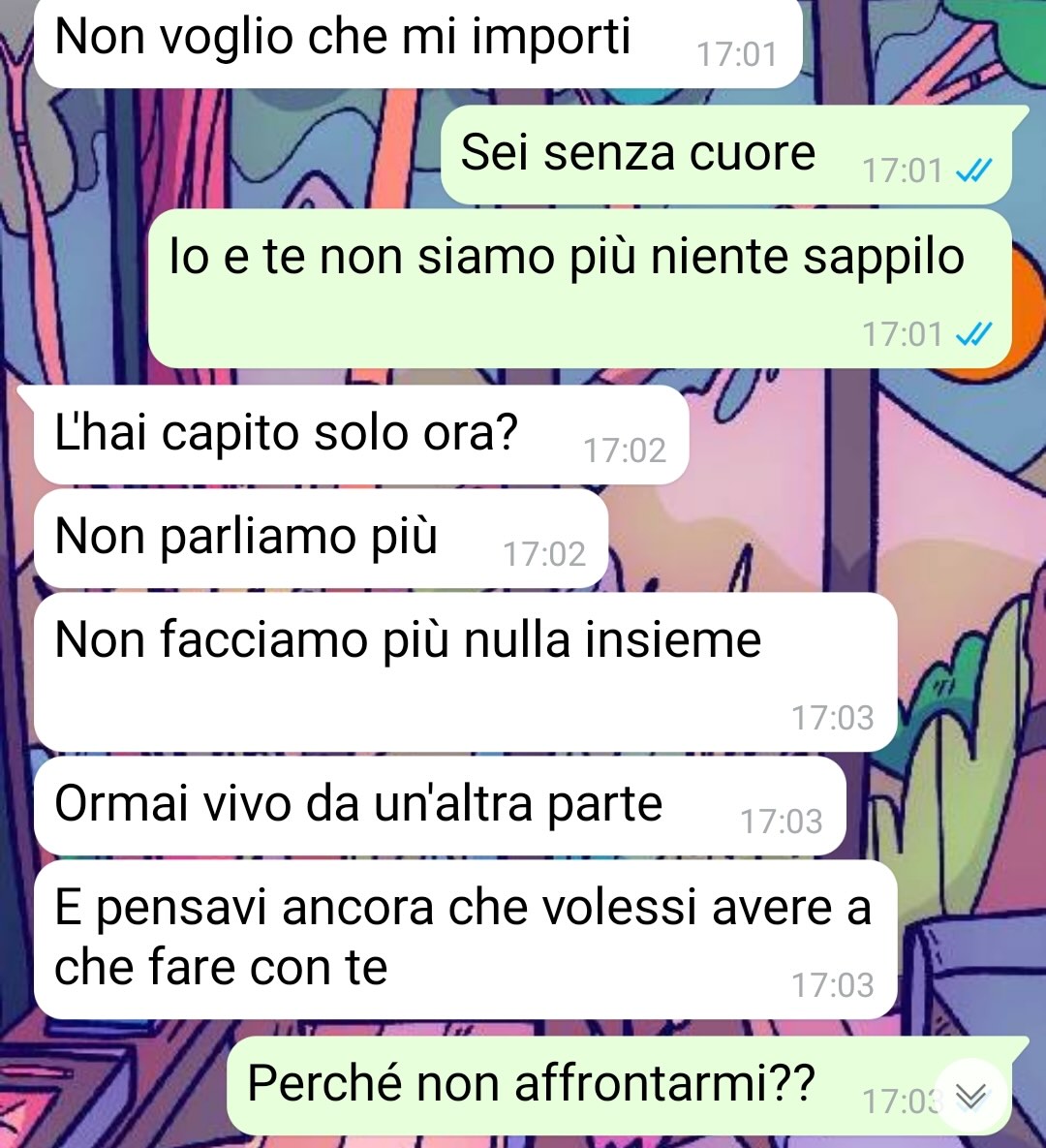Tap 17:01 timestamp on 'Non voglio che mi importi'
The image size is (1046, 1148).
click(x=736, y=55)
